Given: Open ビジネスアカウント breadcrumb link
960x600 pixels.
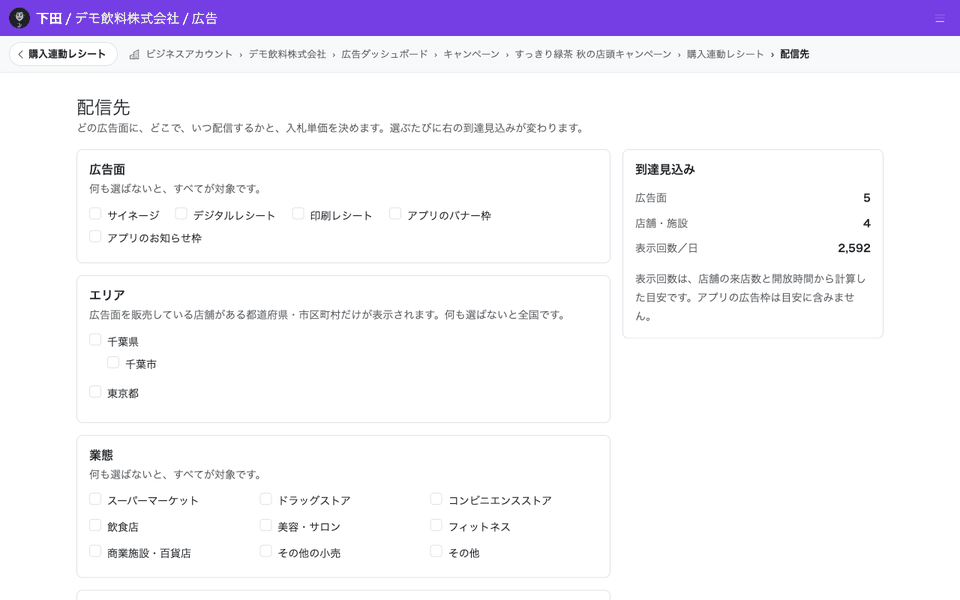Looking at the screenshot, I should tap(189, 54).
